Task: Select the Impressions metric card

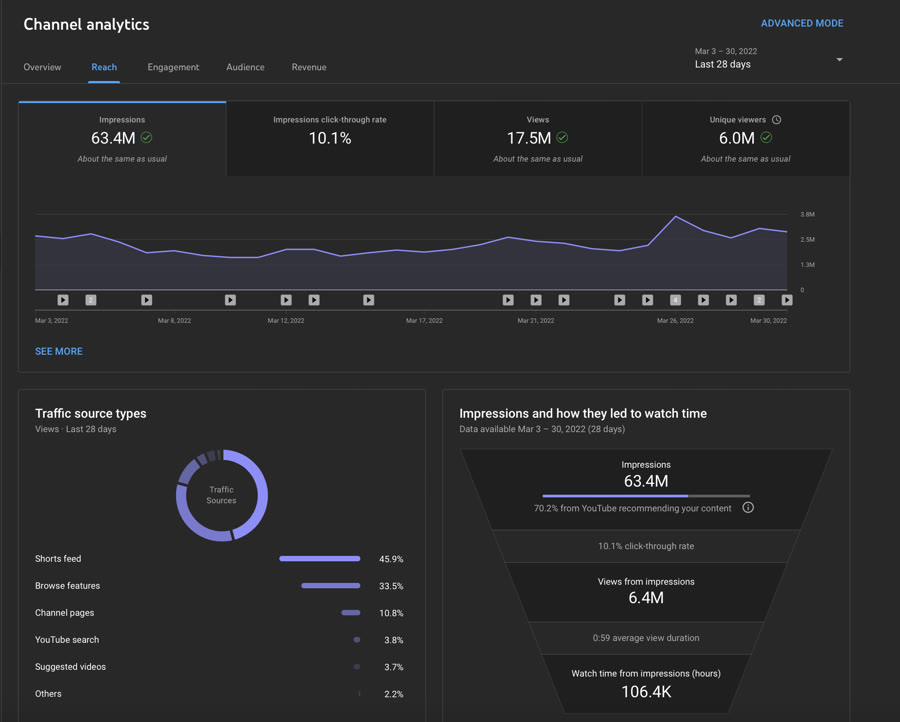Action: point(122,139)
